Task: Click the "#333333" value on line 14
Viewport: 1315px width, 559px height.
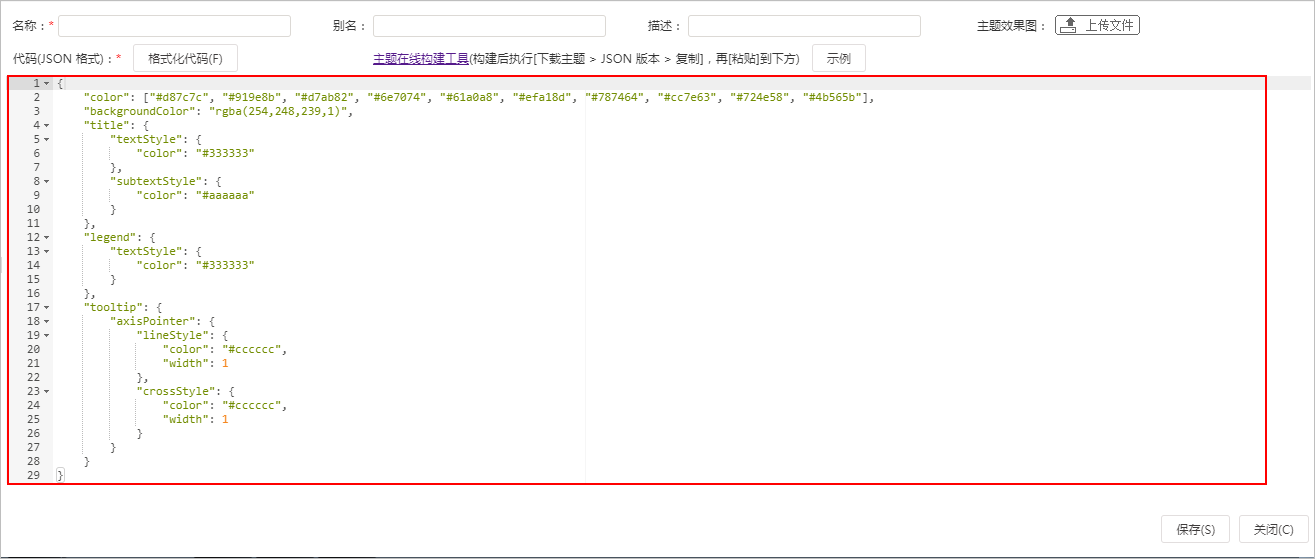Action: (226, 265)
